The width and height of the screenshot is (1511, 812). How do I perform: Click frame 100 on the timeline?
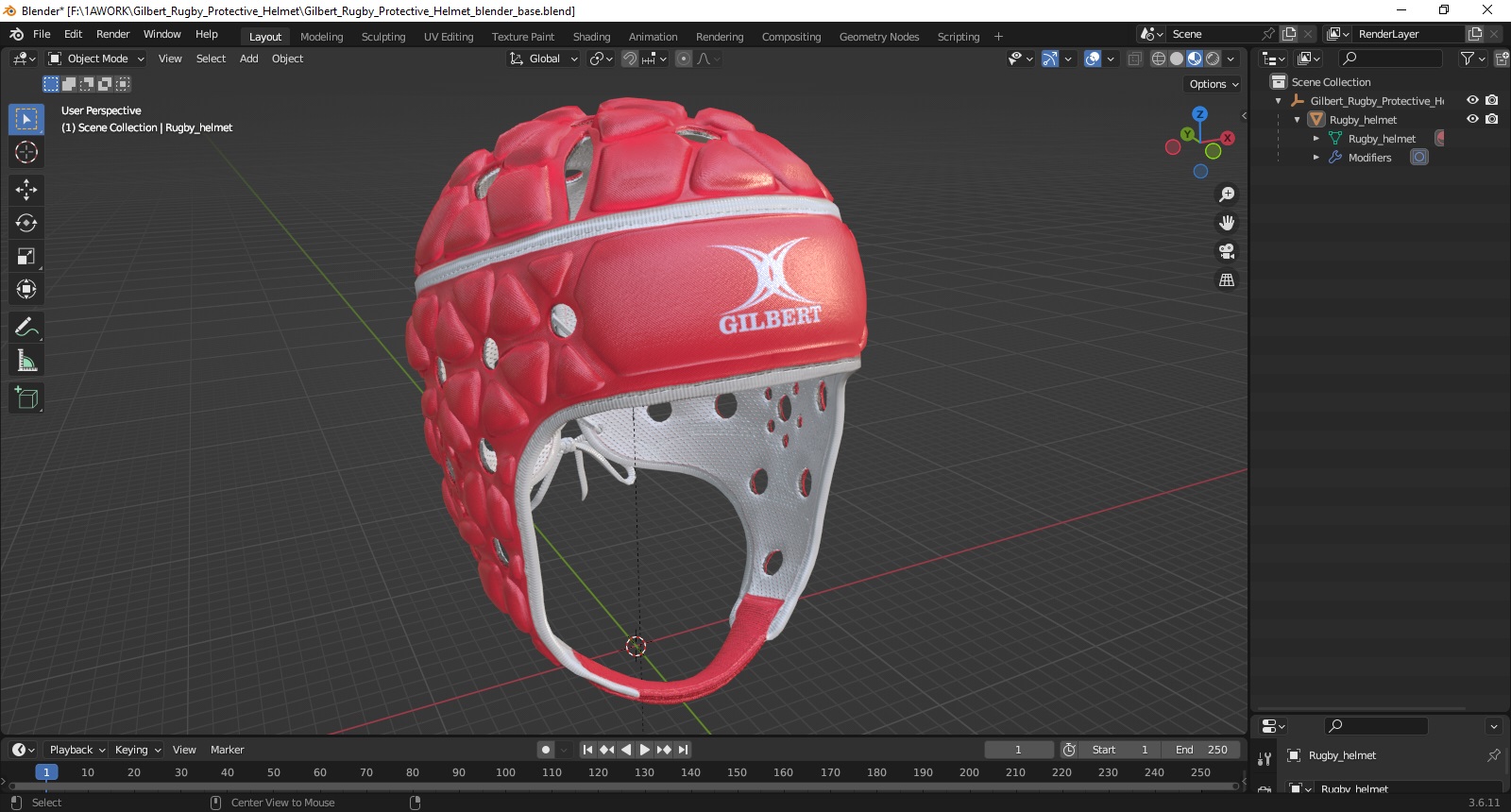pos(505,772)
